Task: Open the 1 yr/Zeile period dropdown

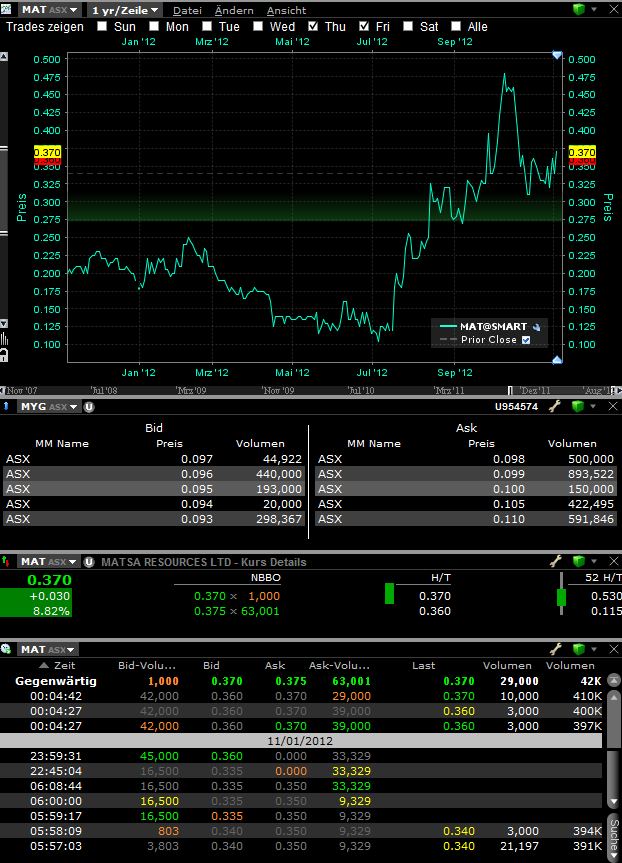Action: [124, 10]
